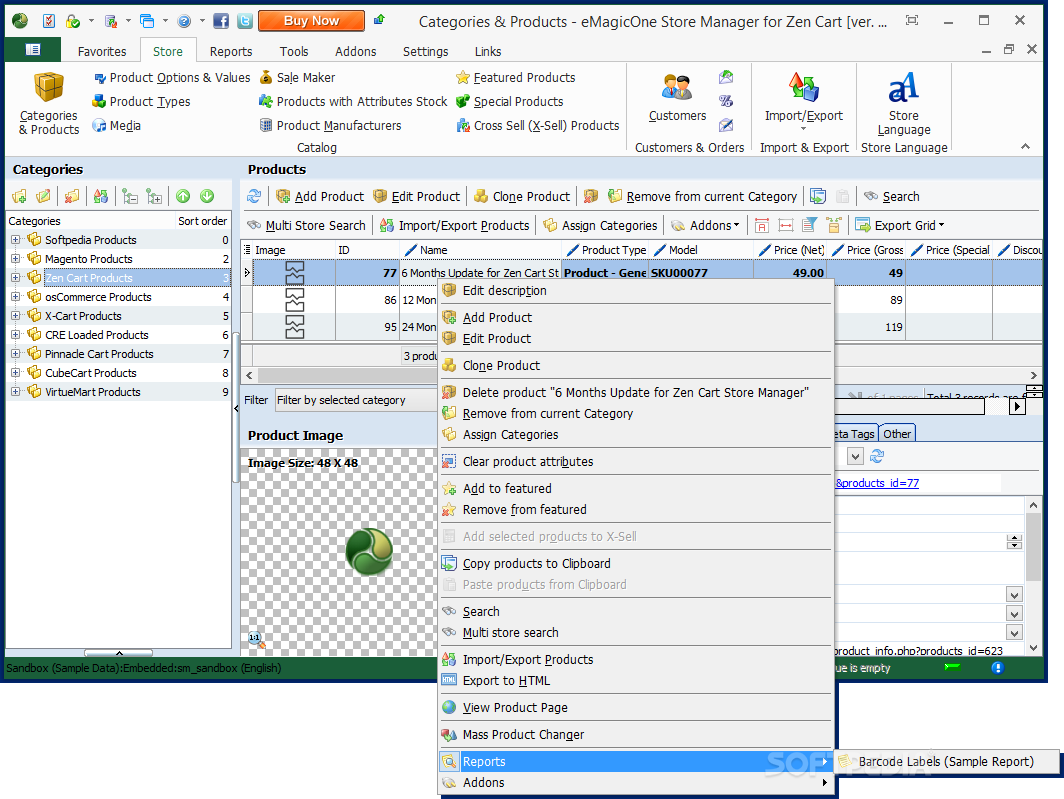The image size is (1064, 799).
Task: Sort grid by Price (Net) column
Action: pos(791,250)
